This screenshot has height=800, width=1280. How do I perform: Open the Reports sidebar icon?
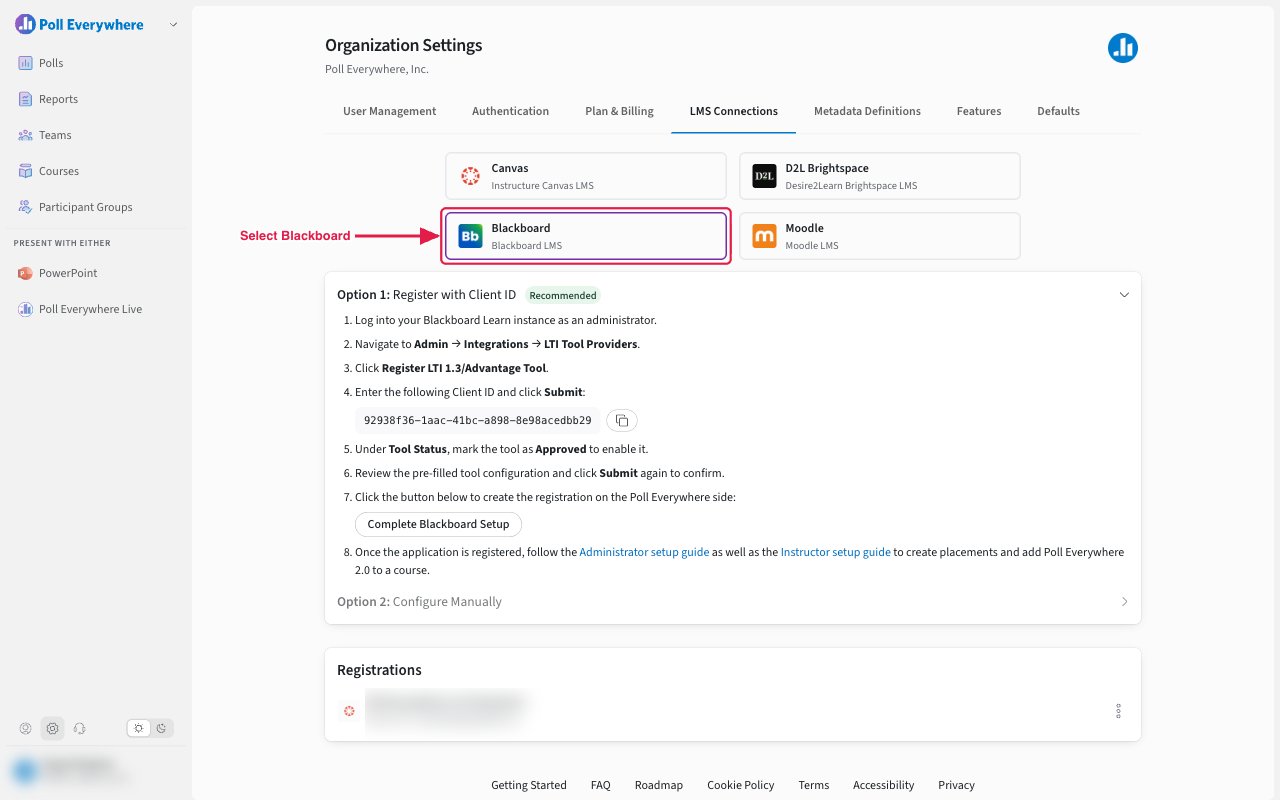point(26,99)
